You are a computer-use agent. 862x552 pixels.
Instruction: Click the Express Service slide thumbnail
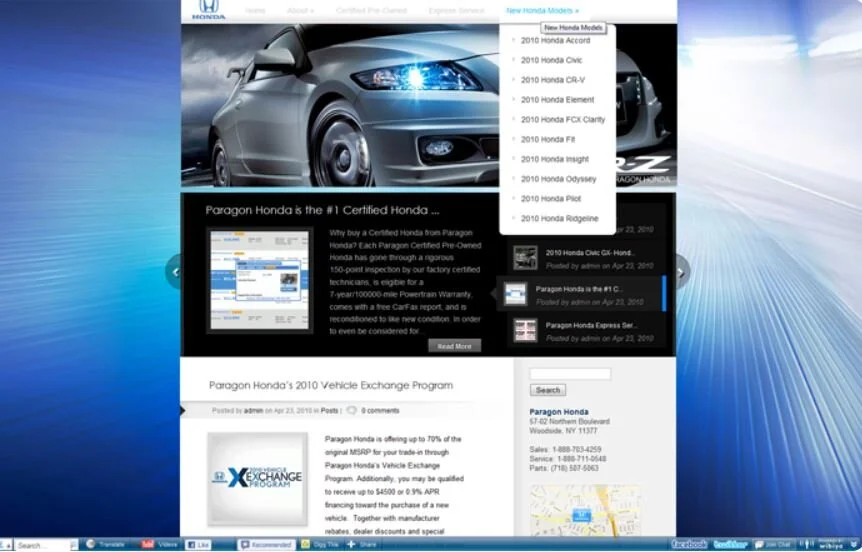[525, 331]
